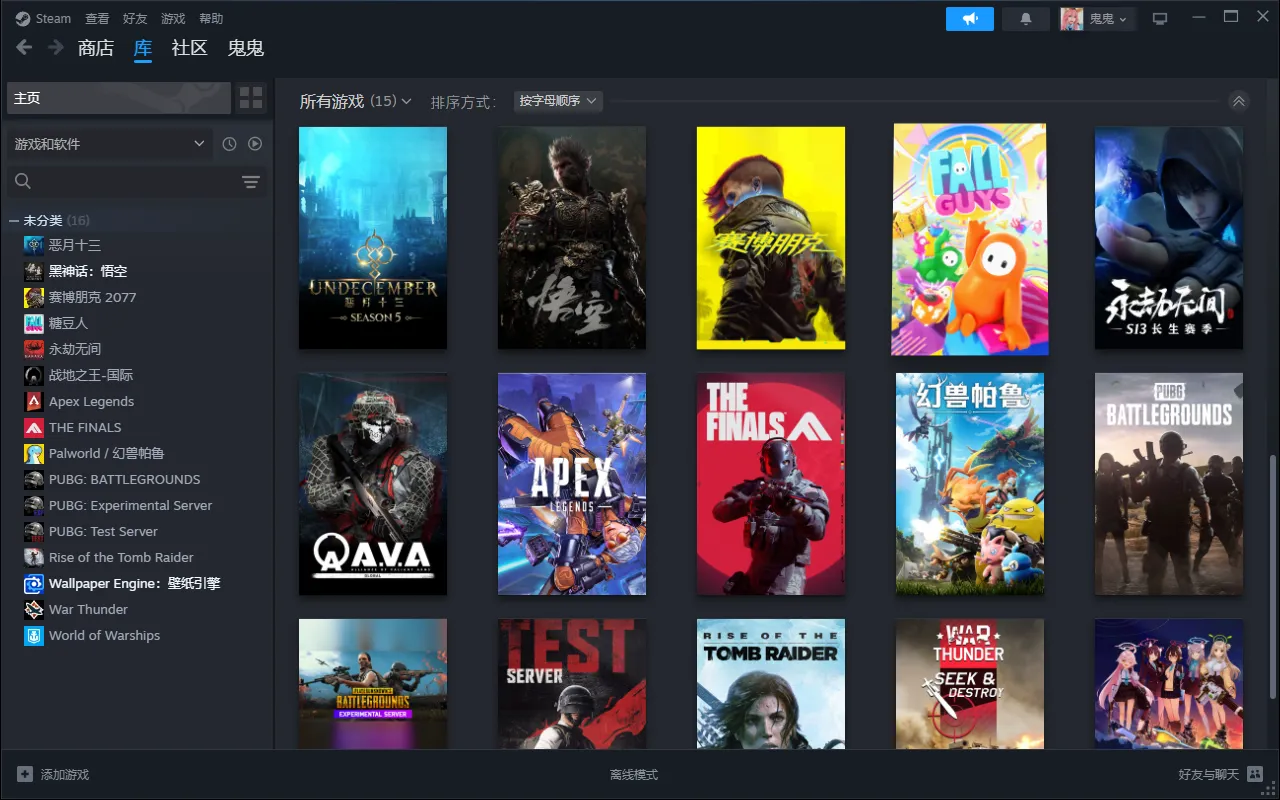Image resolution: width=1280 pixels, height=800 pixels.
Task: Open the Fall Guys cover
Action: pyautogui.click(x=970, y=239)
